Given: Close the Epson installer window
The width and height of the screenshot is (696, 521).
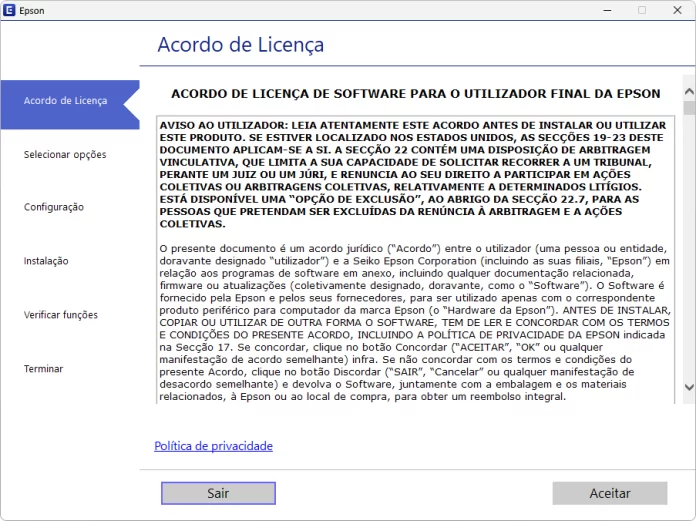Looking at the screenshot, I should (x=677, y=10).
